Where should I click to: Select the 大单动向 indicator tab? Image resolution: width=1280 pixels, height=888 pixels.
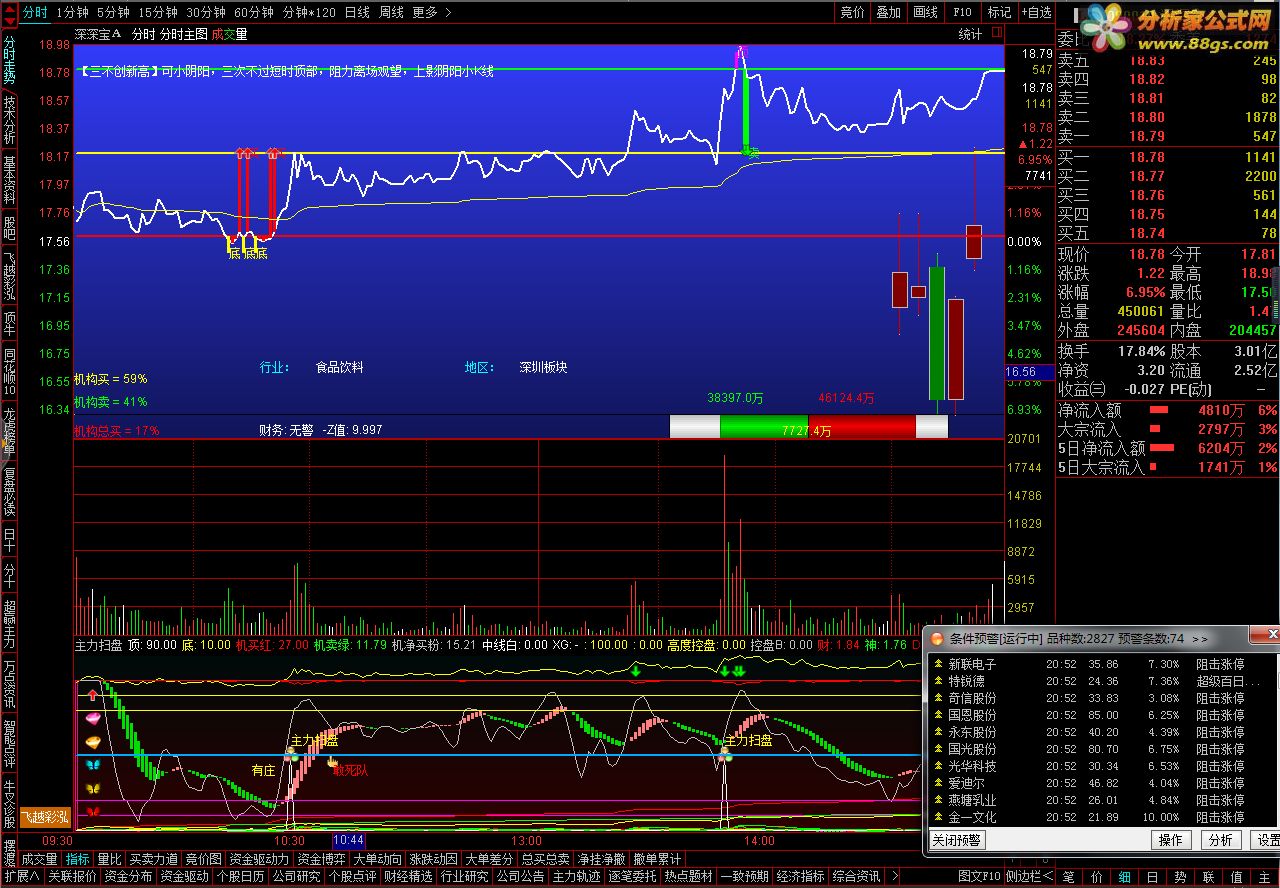(378, 859)
